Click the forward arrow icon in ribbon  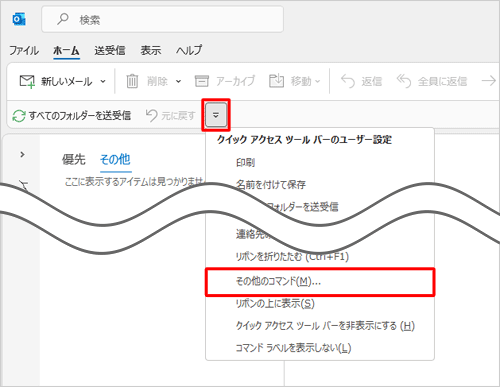489,81
